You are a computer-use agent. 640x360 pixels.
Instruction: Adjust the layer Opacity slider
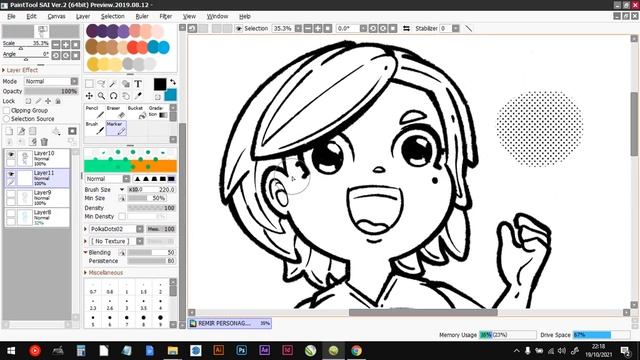tap(51, 91)
